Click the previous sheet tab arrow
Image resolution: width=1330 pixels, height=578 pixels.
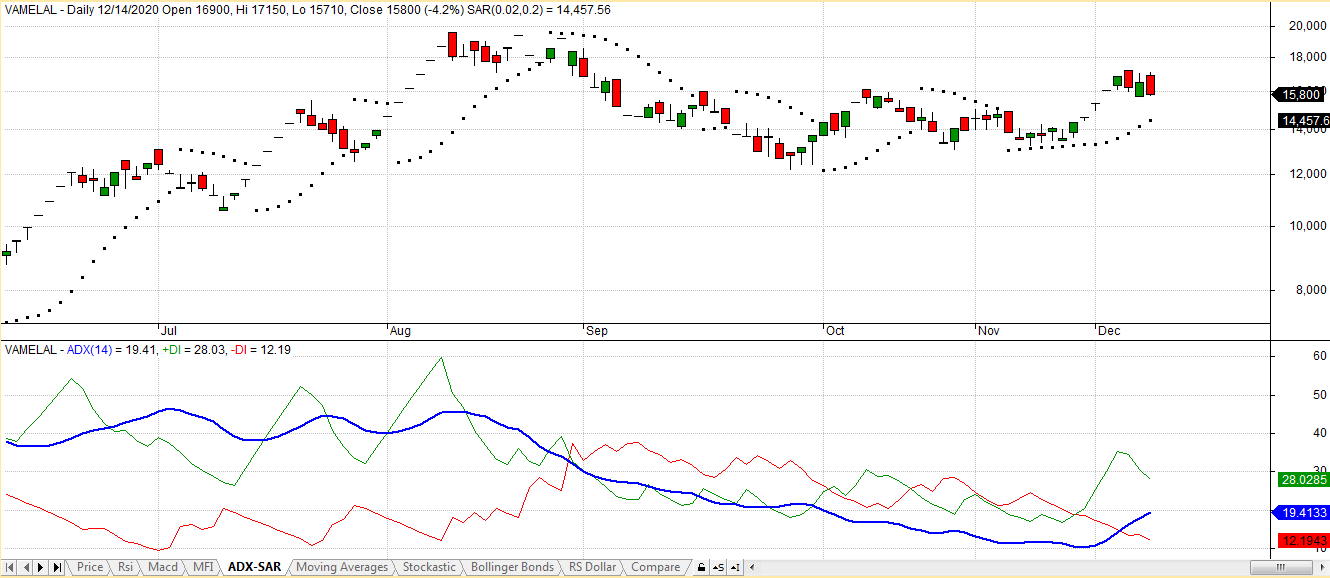click(x=26, y=568)
